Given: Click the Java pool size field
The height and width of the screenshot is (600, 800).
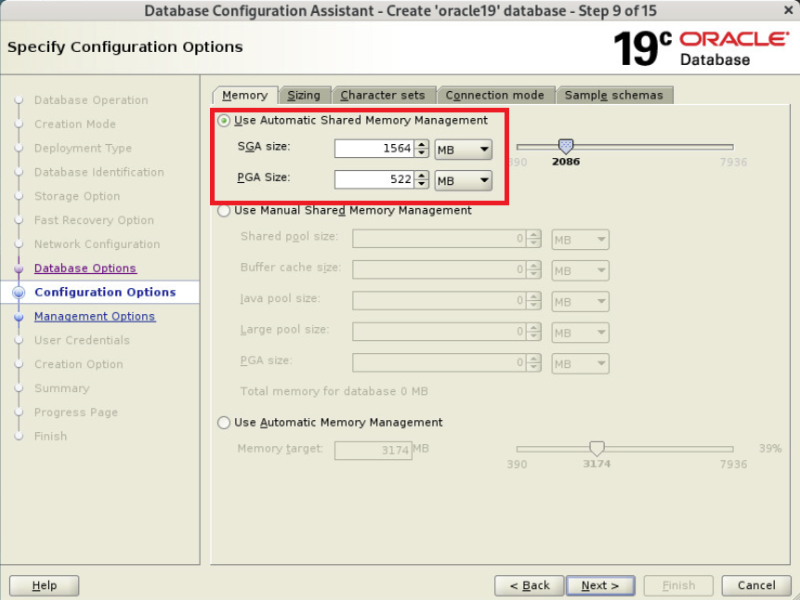Looking at the screenshot, I should click(x=439, y=301).
